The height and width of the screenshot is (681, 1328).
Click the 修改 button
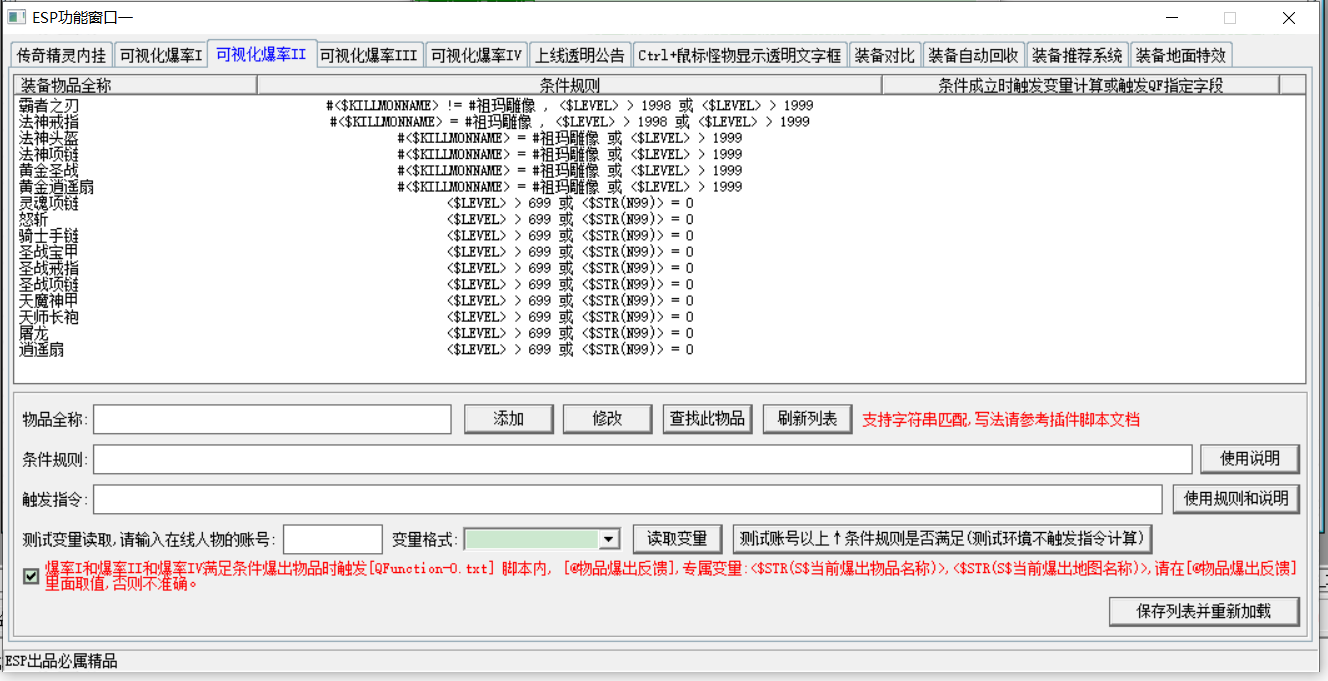pyautogui.click(x=607, y=419)
